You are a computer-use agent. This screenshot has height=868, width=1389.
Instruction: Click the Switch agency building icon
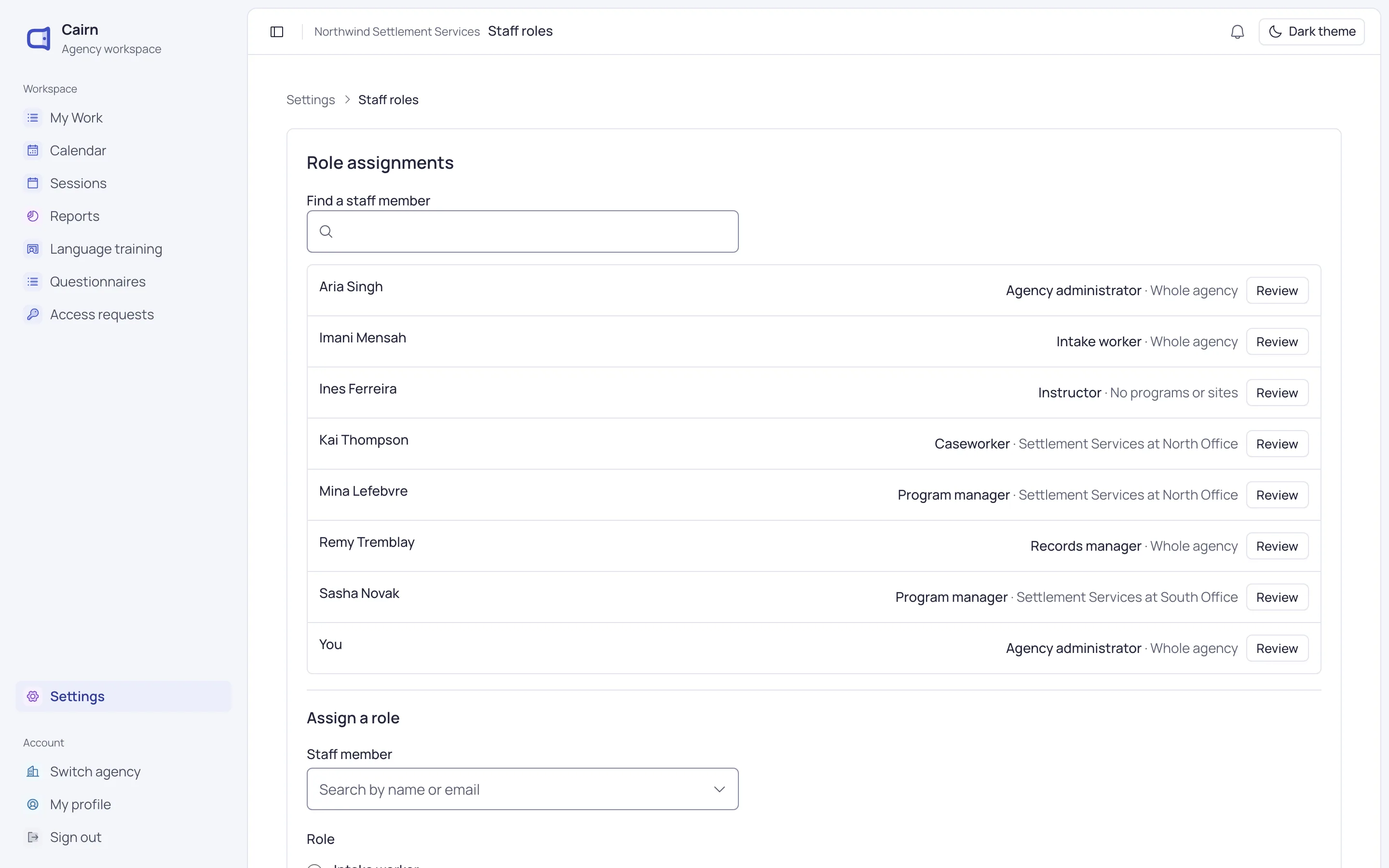33,772
